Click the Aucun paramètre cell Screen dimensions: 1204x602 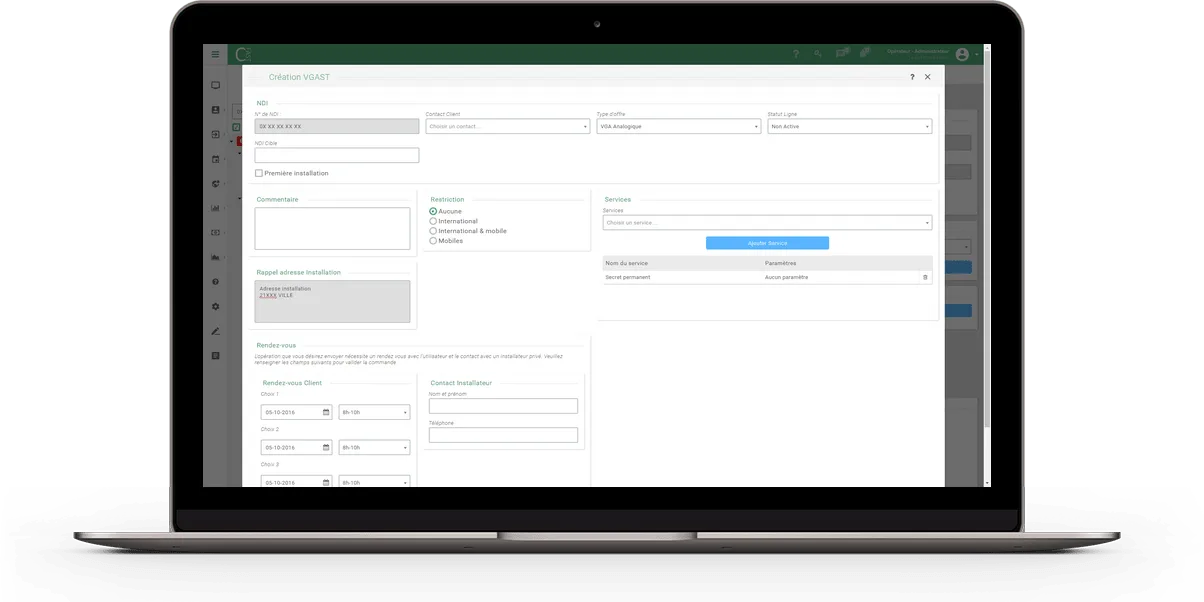tap(787, 277)
